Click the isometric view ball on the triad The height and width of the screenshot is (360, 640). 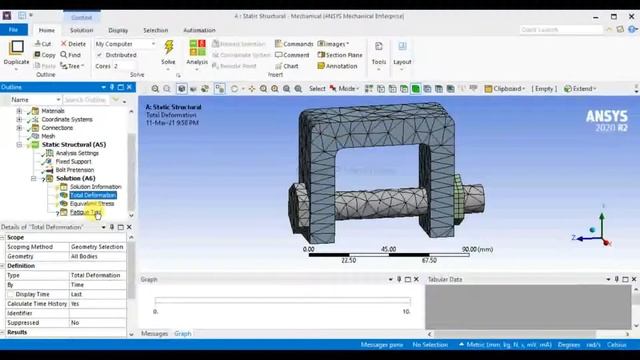[592, 230]
